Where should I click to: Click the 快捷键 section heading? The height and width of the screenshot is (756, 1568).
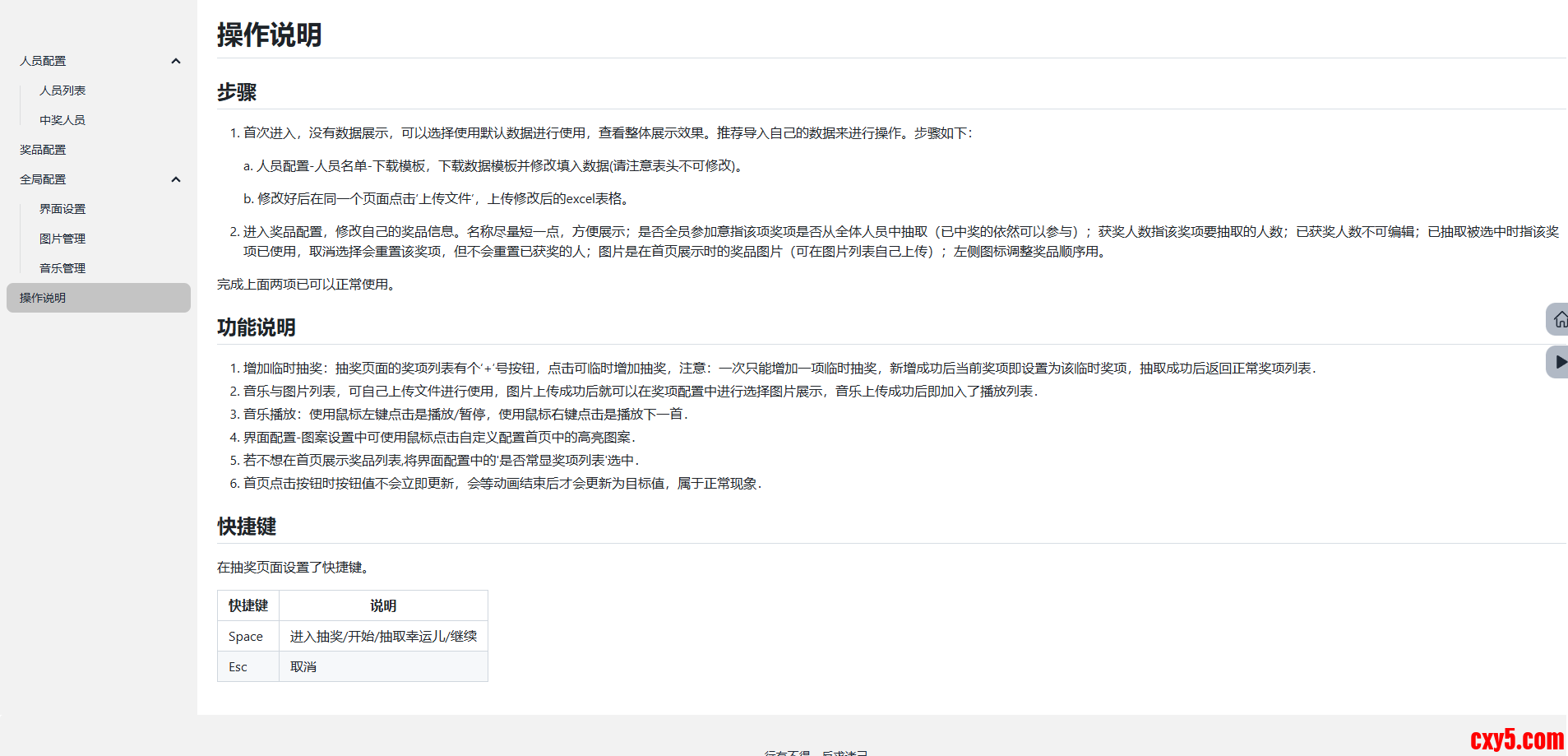246,526
